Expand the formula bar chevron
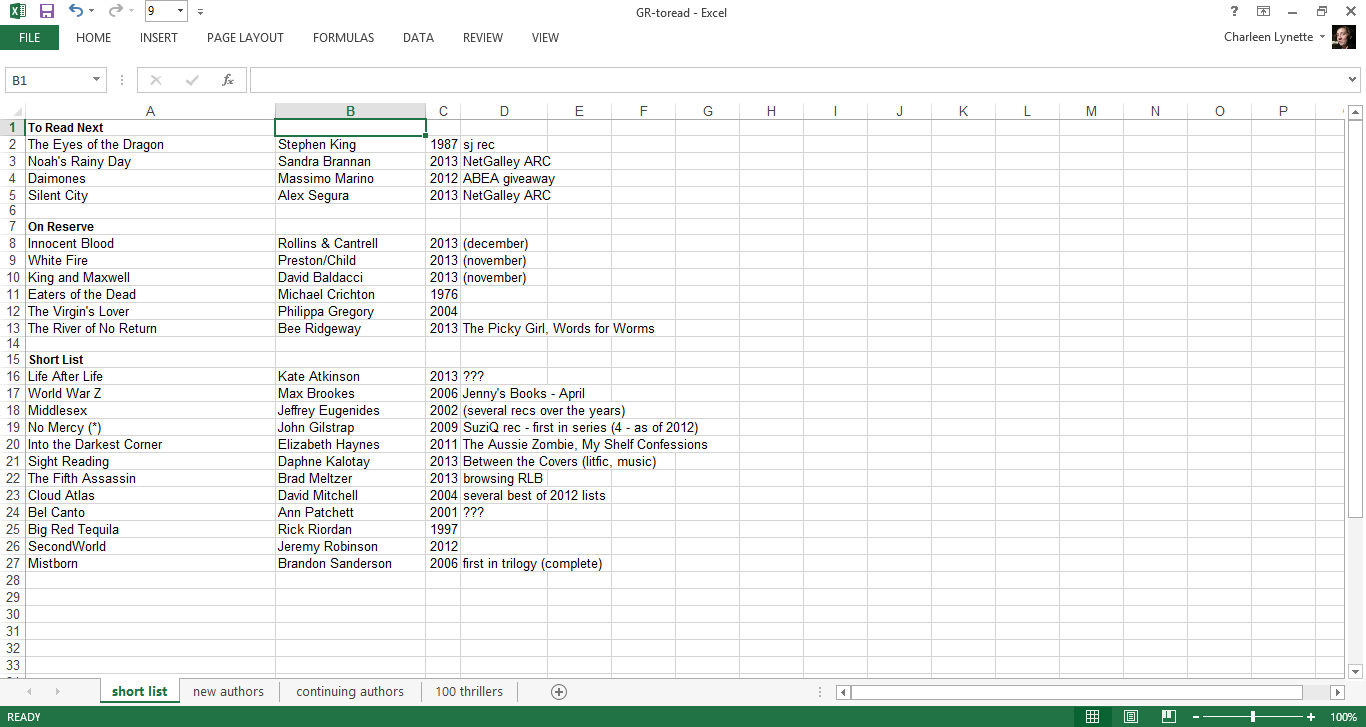 (1353, 80)
